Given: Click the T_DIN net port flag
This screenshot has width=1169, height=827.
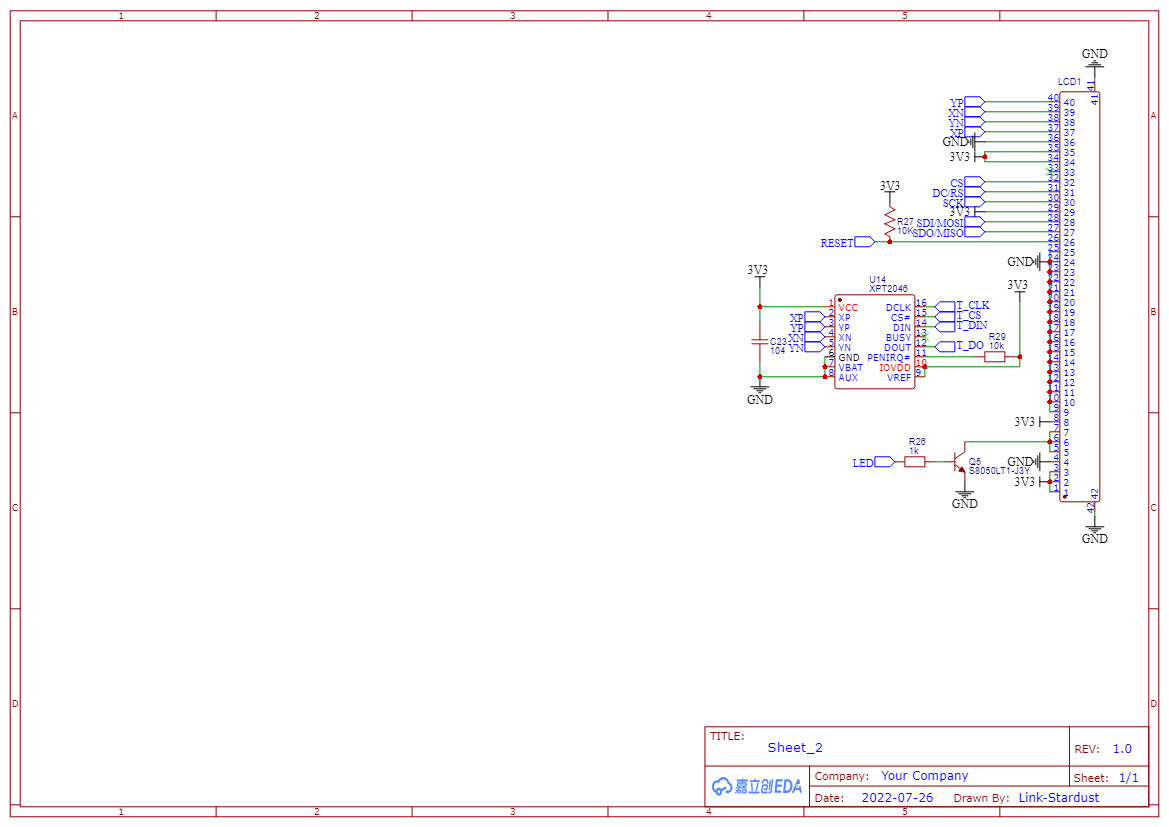Looking at the screenshot, I should coord(945,327).
